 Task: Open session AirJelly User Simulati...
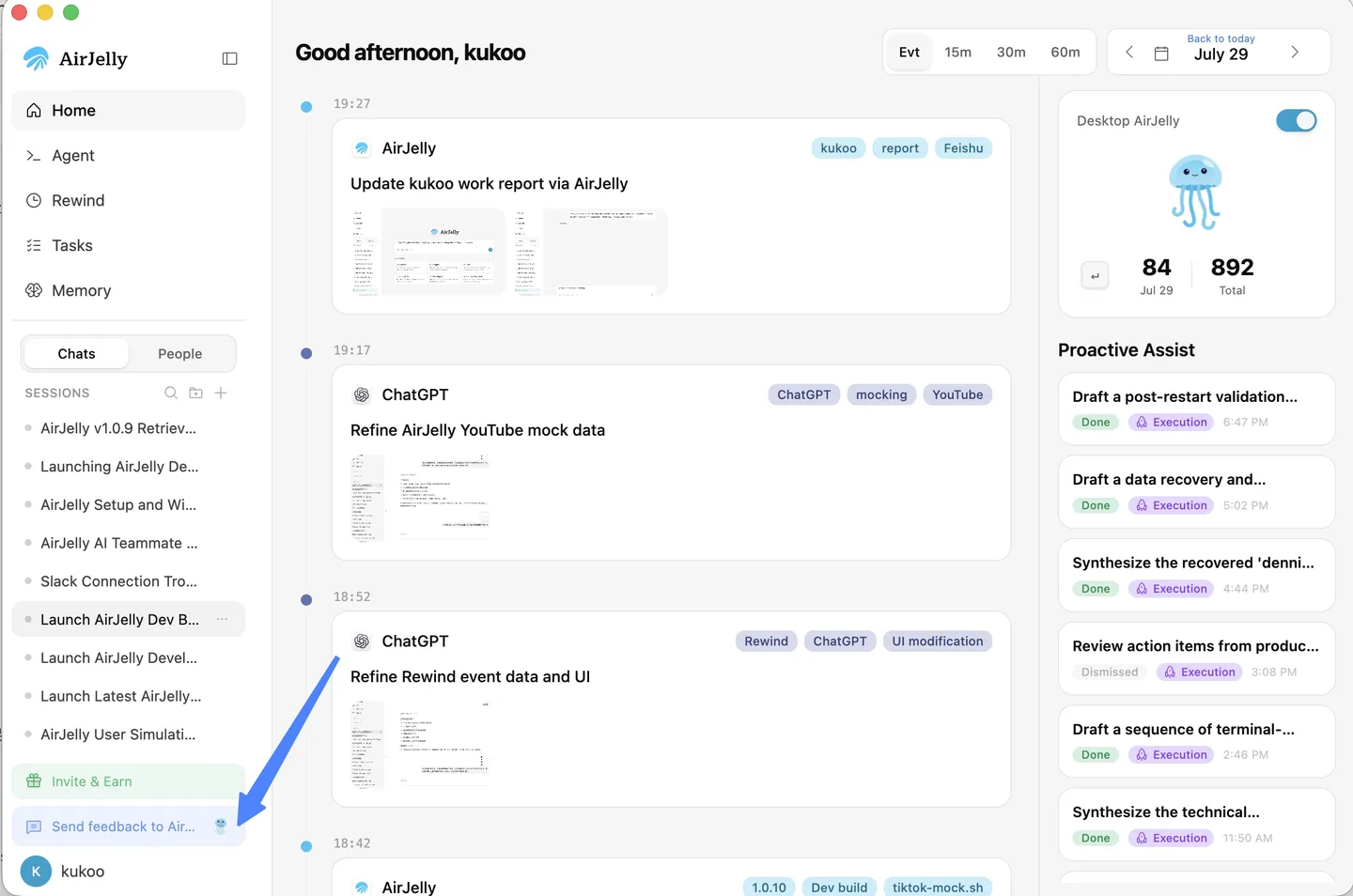click(x=129, y=734)
